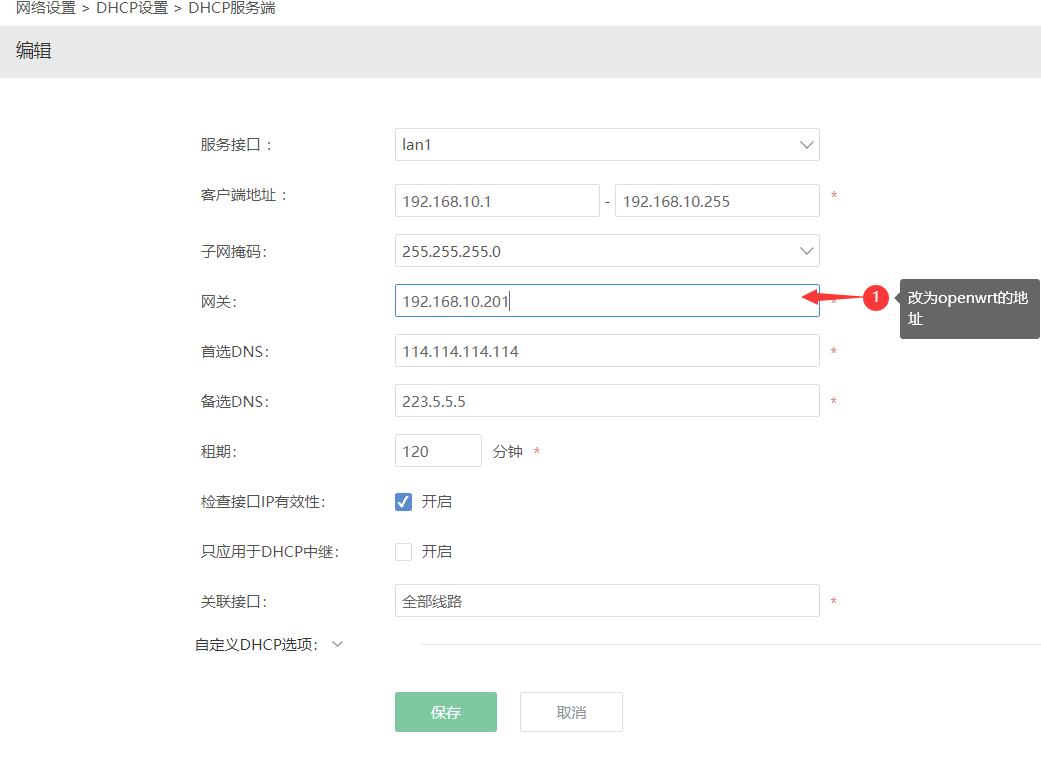The image size is (1041, 779).
Task: Click the 保存 button
Action: (x=445, y=711)
